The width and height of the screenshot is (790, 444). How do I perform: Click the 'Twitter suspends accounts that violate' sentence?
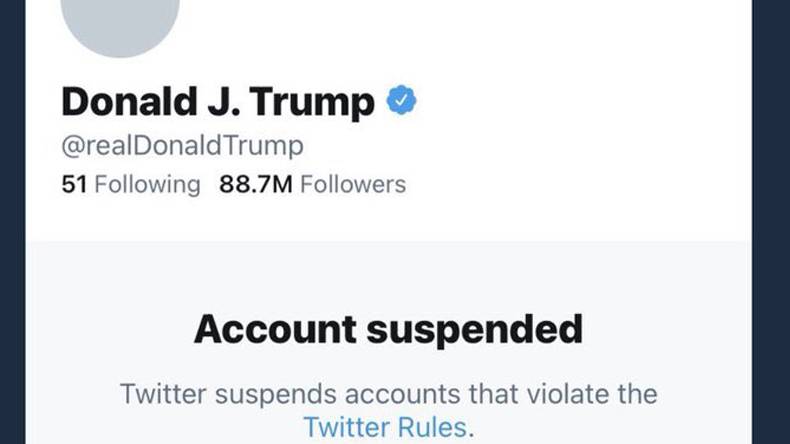(388, 394)
